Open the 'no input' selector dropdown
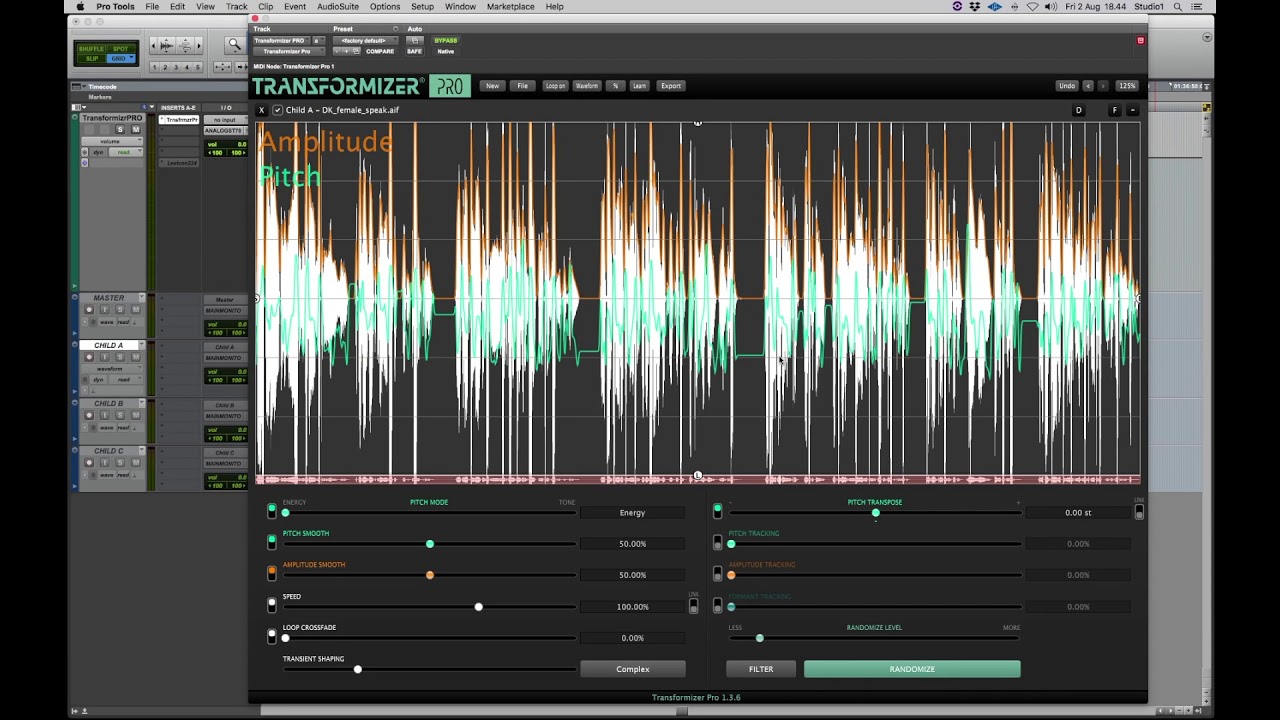This screenshot has height=720, width=1280. tap(225, 120)
